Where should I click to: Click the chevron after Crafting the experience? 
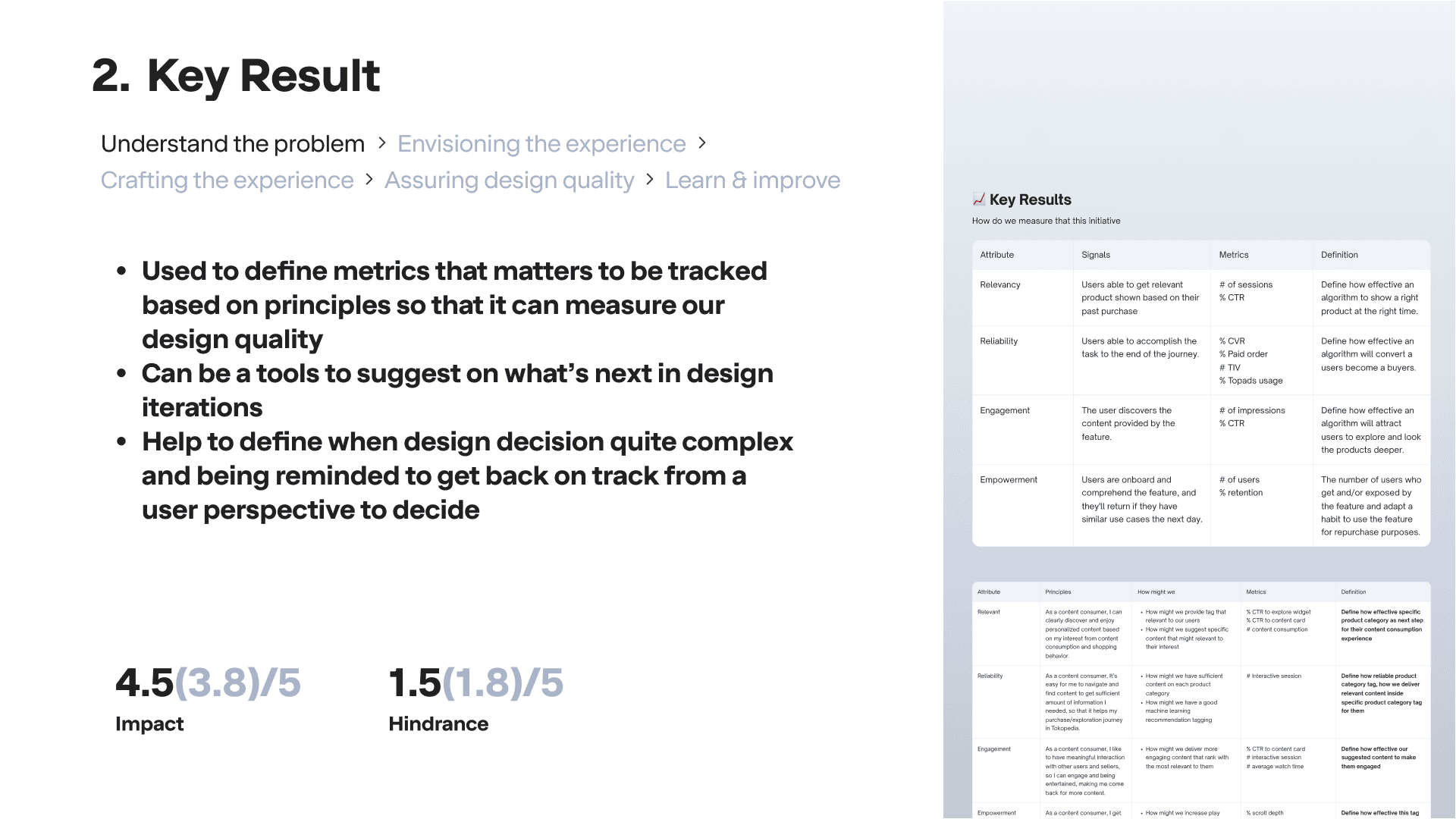(369, 179)
